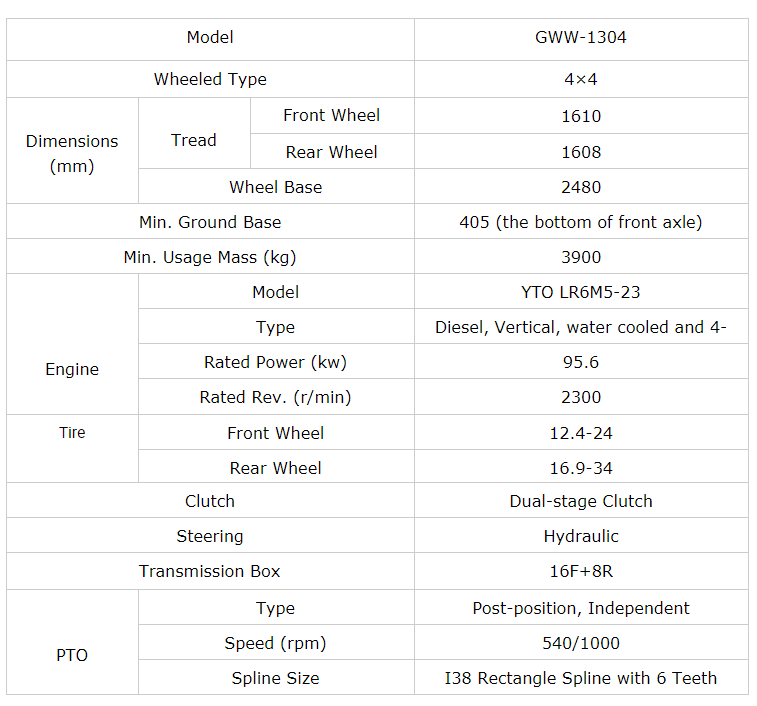Viewport: 757px width, 706px height.
Task: Select the front wheel tread value 1610
Action: (x=580, y=116)
